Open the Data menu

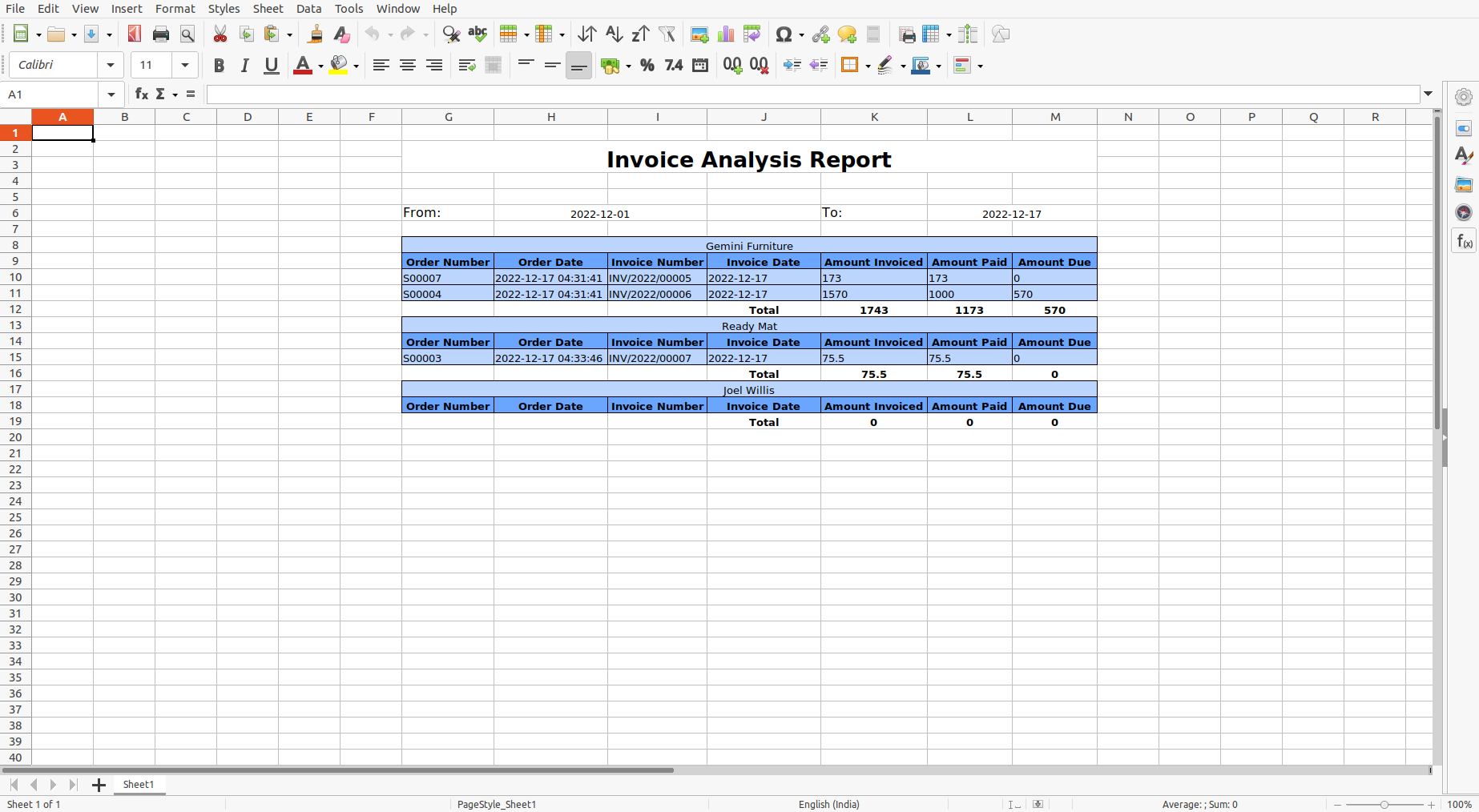(308, 9)
